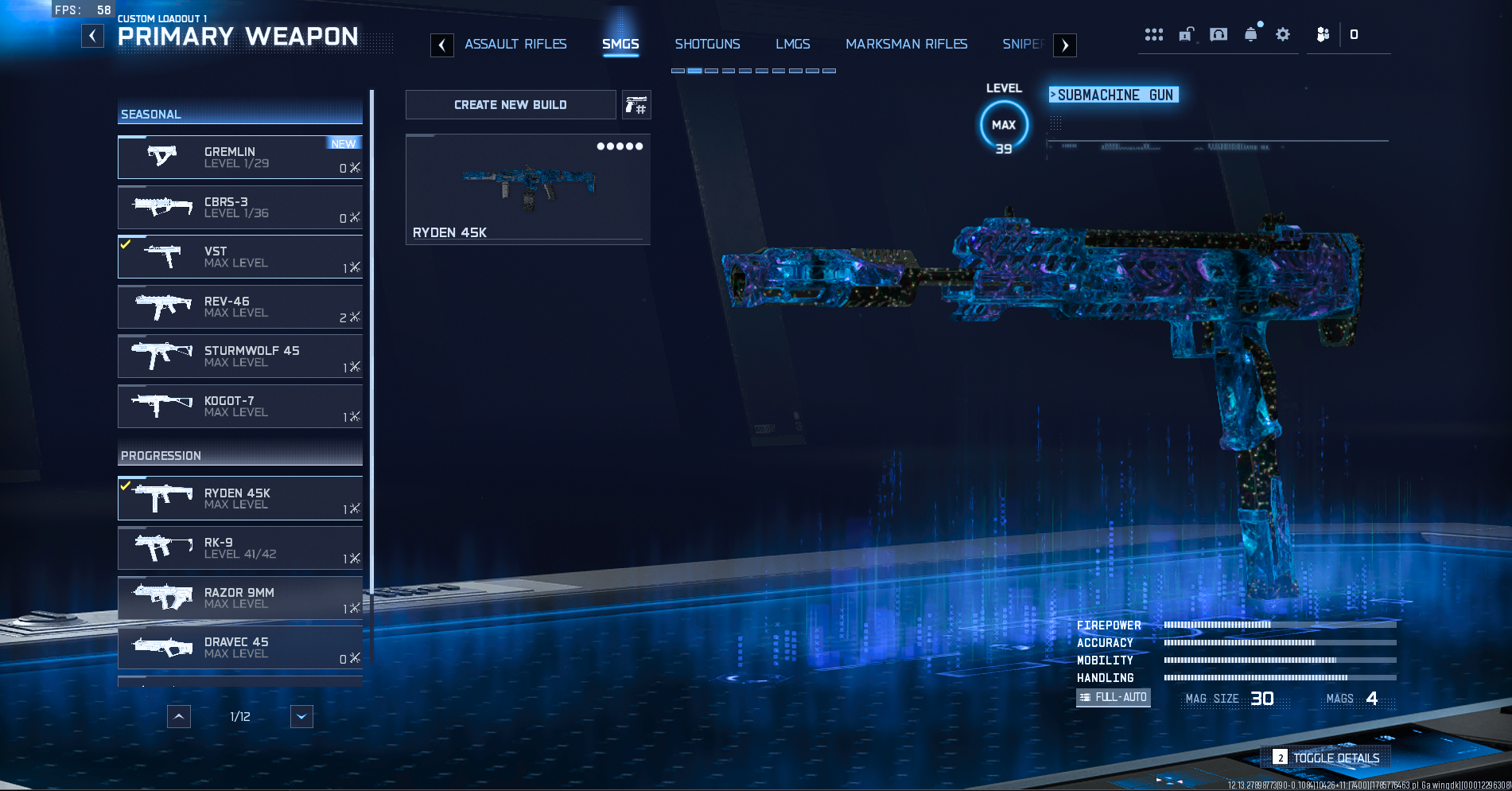Select the REV-46 weapon row
The height and width of the screenshot is (791, 1512).
click(x=240, y=307)
